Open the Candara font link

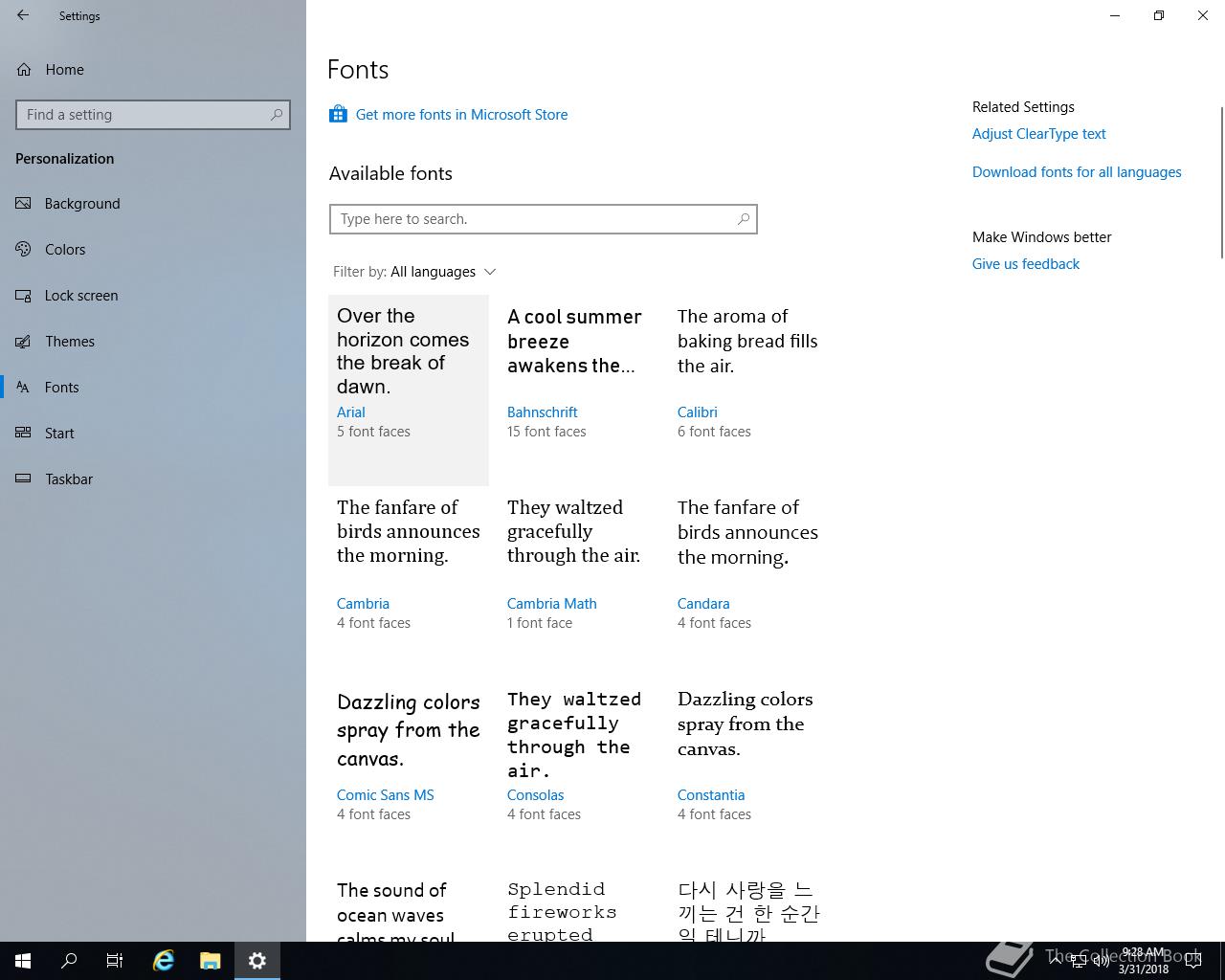click(703, 604)
